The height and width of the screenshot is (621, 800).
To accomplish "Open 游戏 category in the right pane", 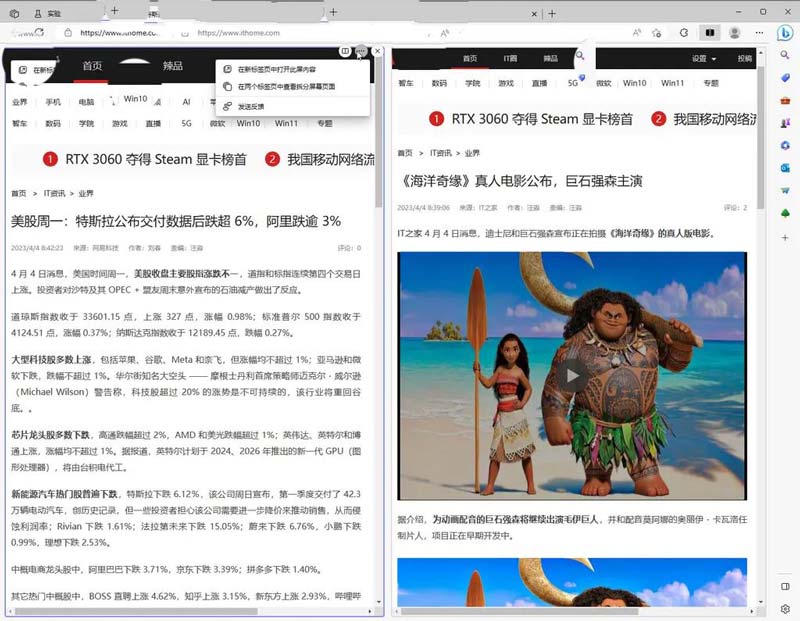I will (x=506, y=83).
